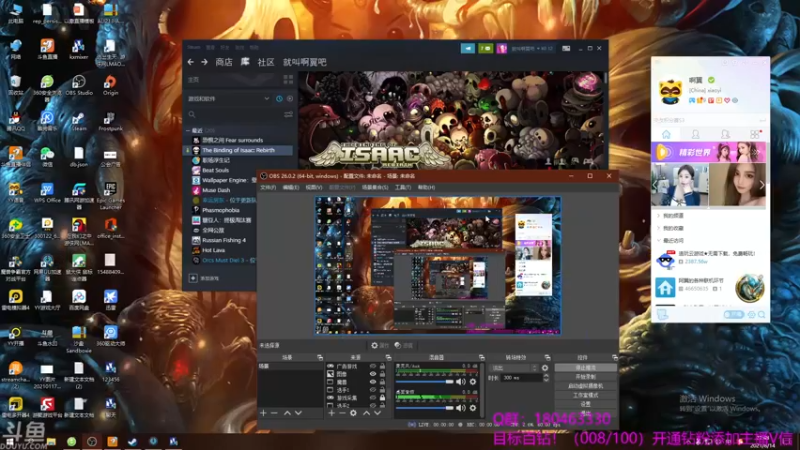Adjust OBS transition duration stepper
This screenshot has height=450, width=800.
[546, 378]
